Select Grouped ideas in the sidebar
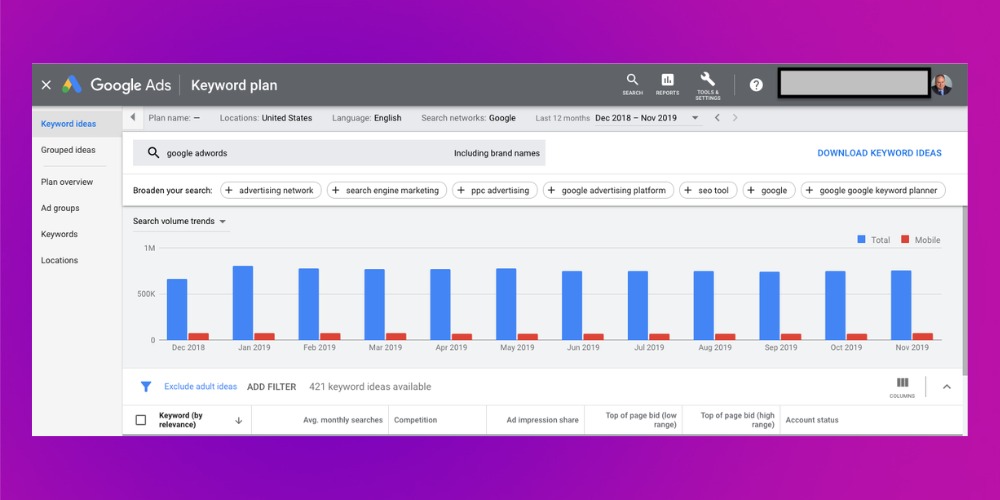The width and height of the screenshot is (1000, 500). tap(68, 150)
